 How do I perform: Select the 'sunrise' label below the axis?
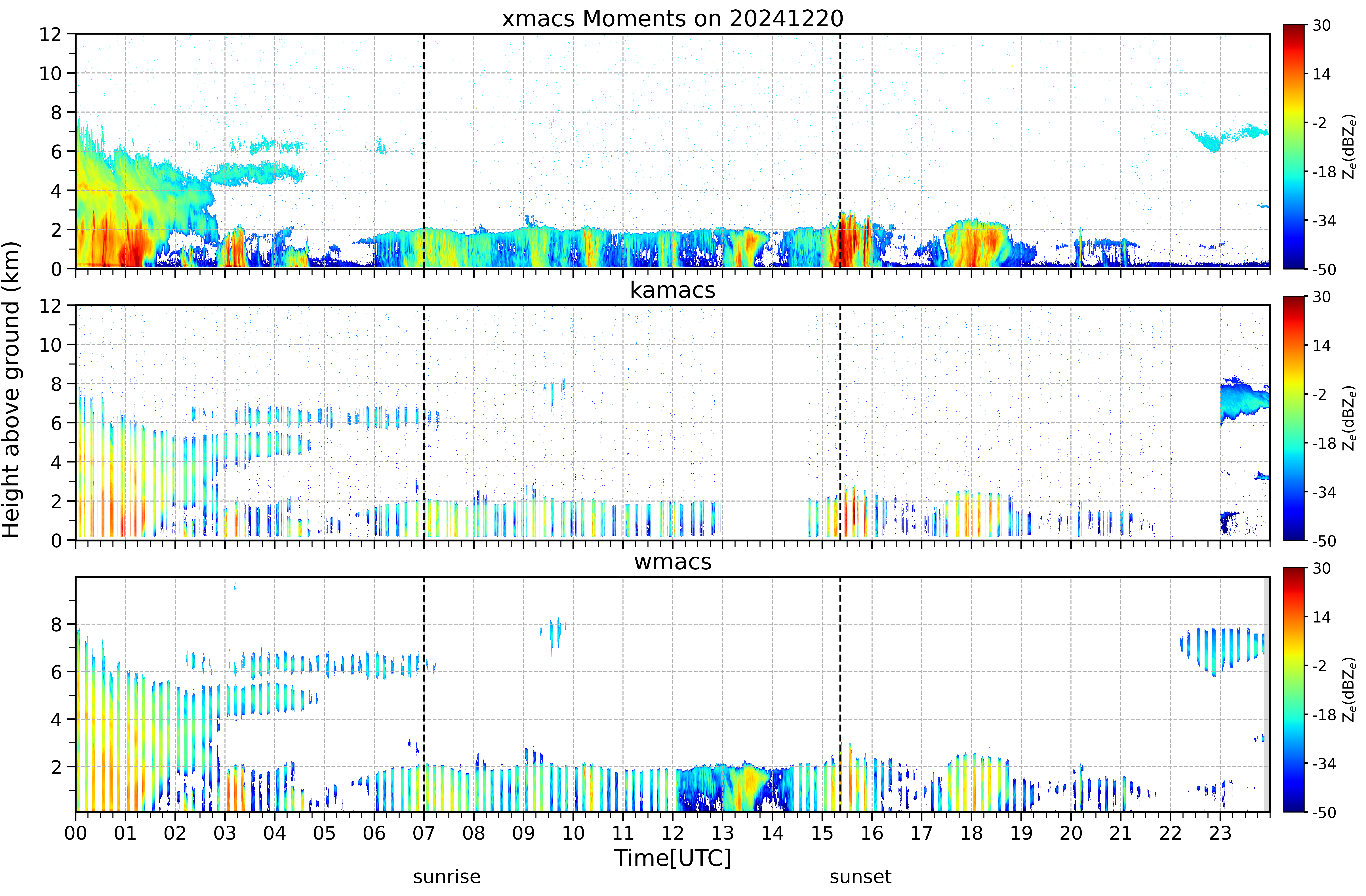(447, 877)
